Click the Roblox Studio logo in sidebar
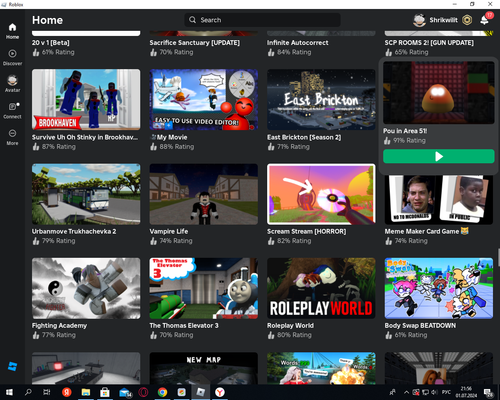This screenshot has height=400, width=500. [12, 366]
